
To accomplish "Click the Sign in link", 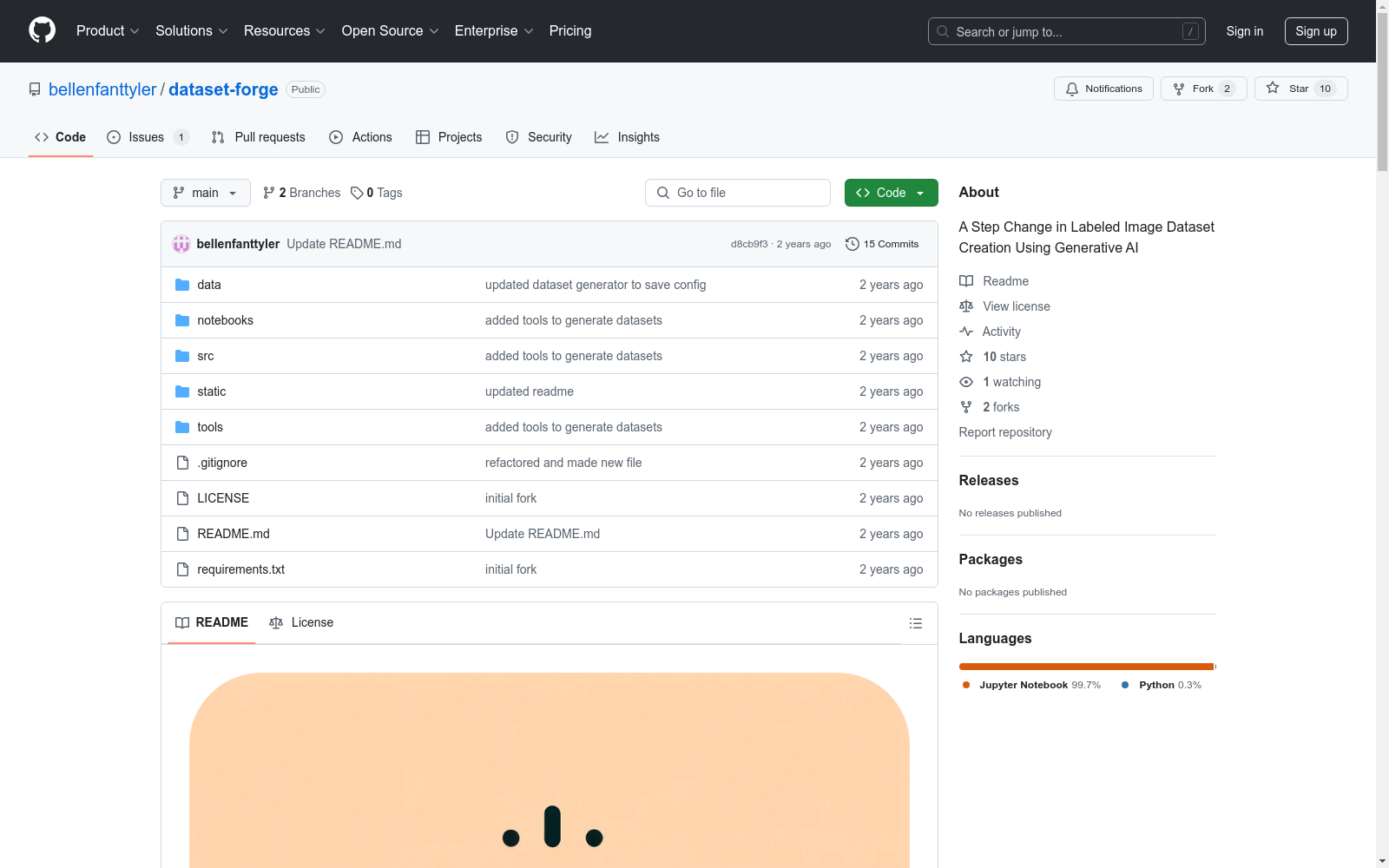I will click(x=1245, y=31).
